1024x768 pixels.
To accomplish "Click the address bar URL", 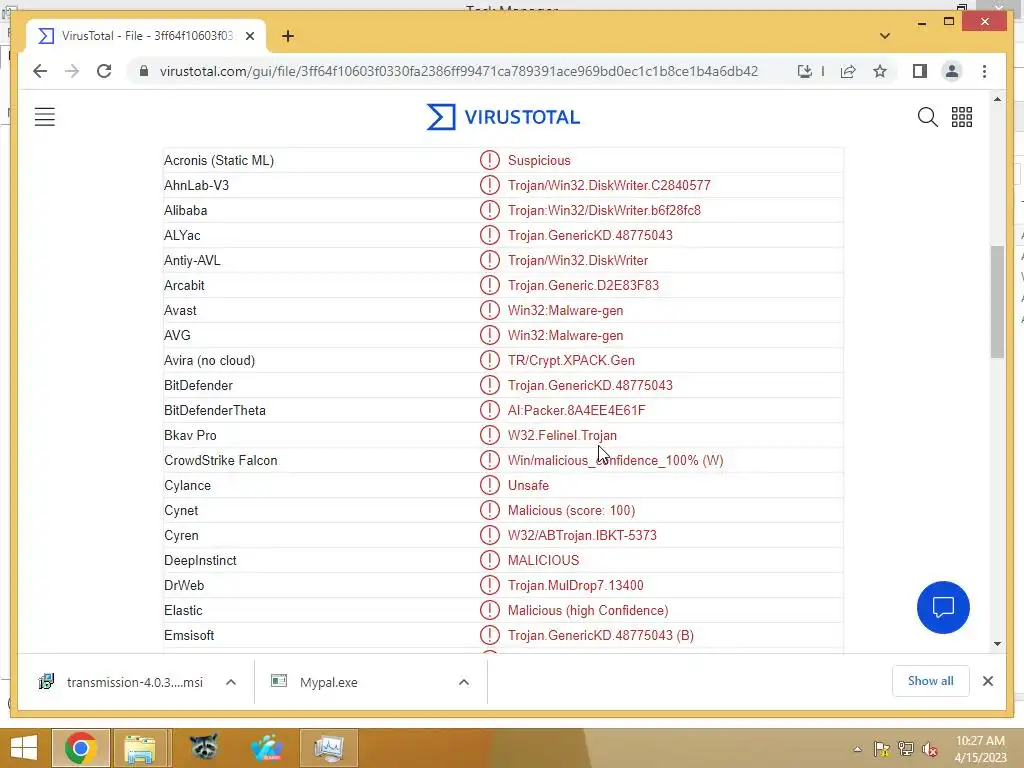I will tap(458, 71).
